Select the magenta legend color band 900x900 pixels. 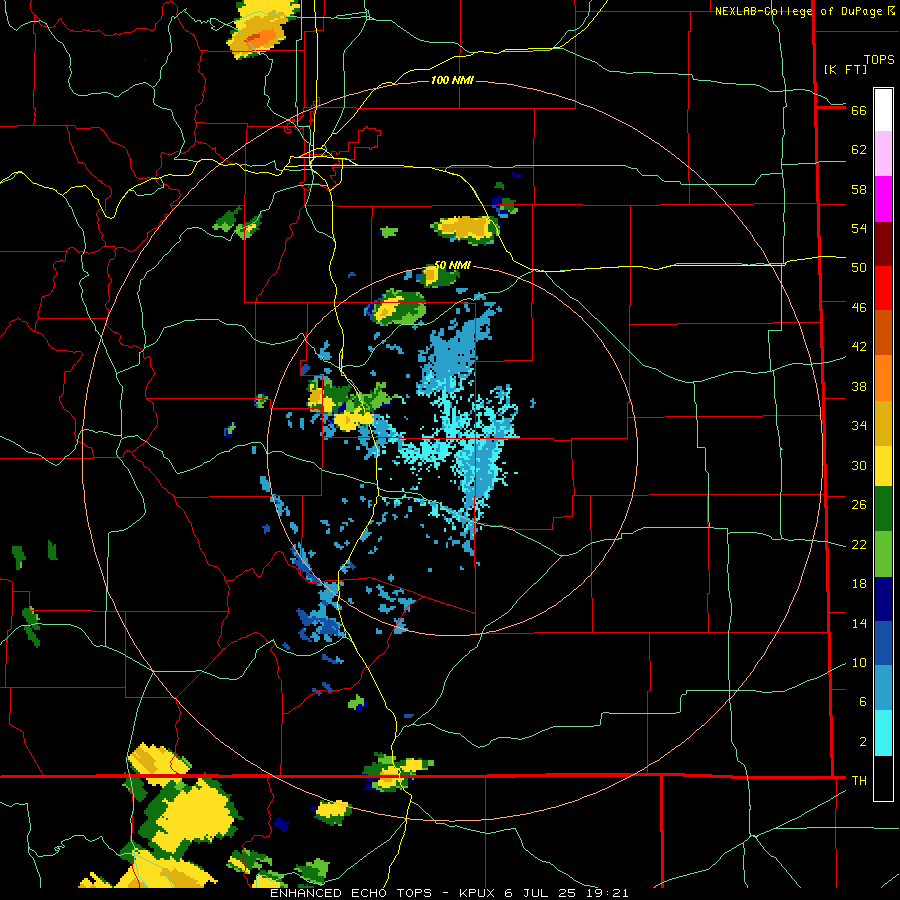tap(883, 199)
